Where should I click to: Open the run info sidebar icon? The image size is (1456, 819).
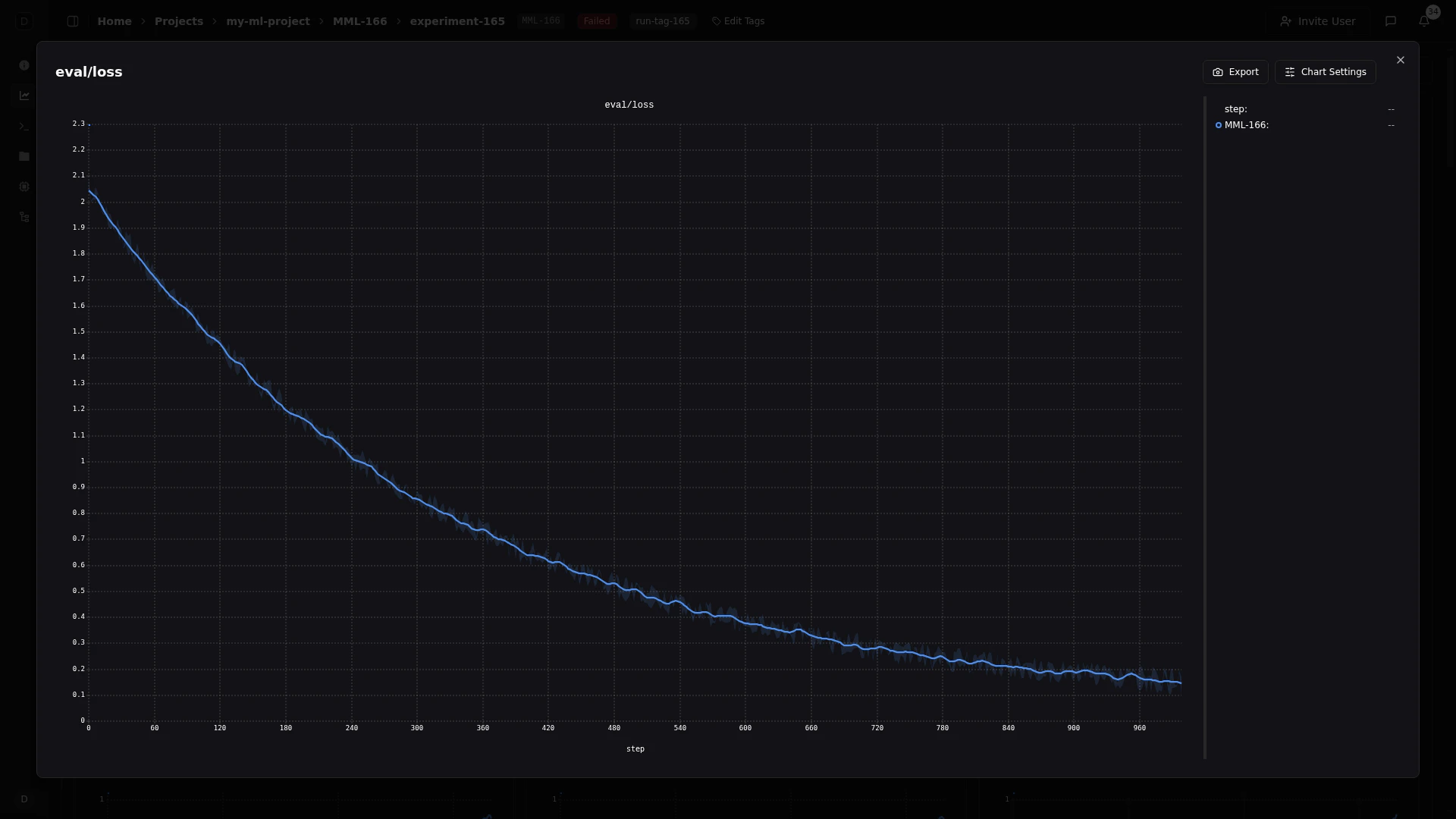tap(24, 65)
